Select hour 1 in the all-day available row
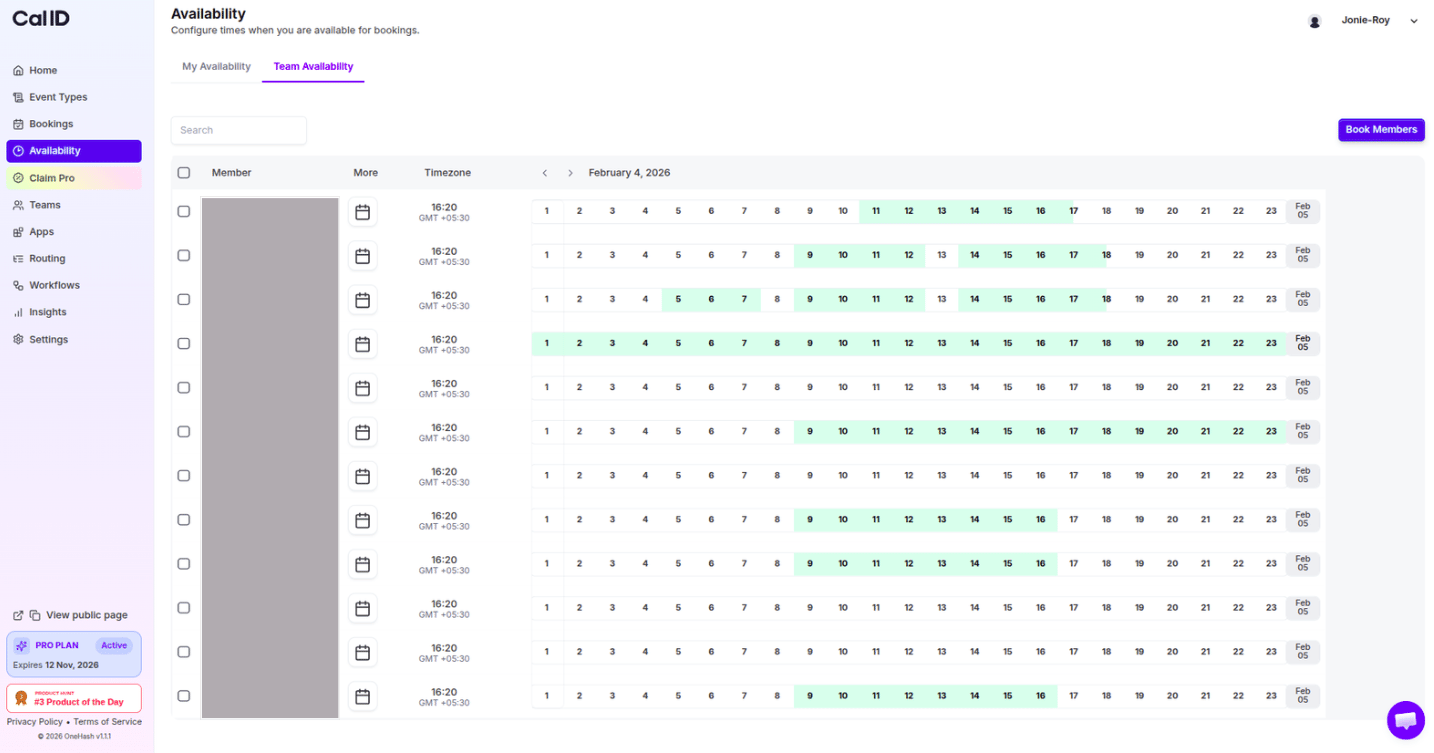This screenshot has height=753, width=1434. [x=547, y=343]
